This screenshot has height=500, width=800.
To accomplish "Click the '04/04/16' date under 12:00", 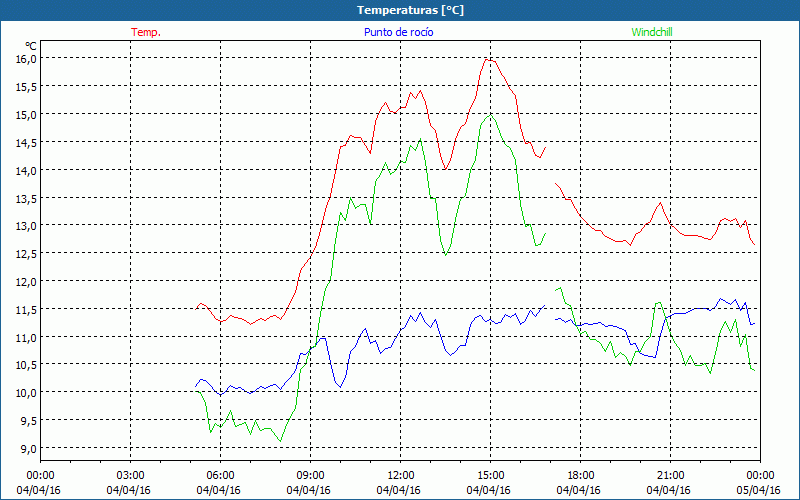I will (399, 490).
